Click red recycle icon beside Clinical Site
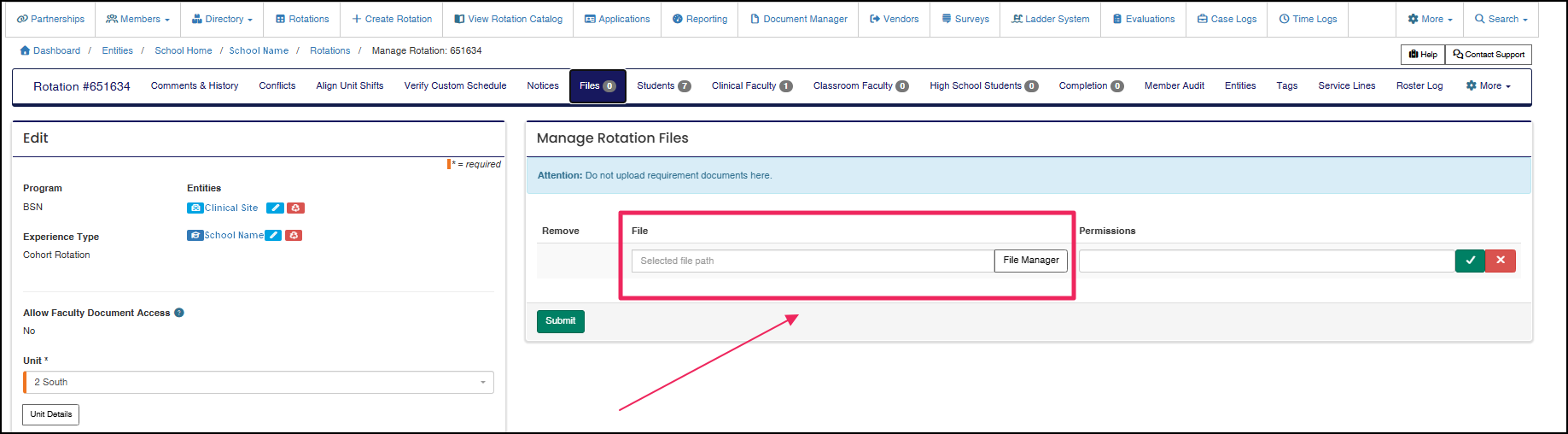Screen dimensions: 1568x434 295,208
